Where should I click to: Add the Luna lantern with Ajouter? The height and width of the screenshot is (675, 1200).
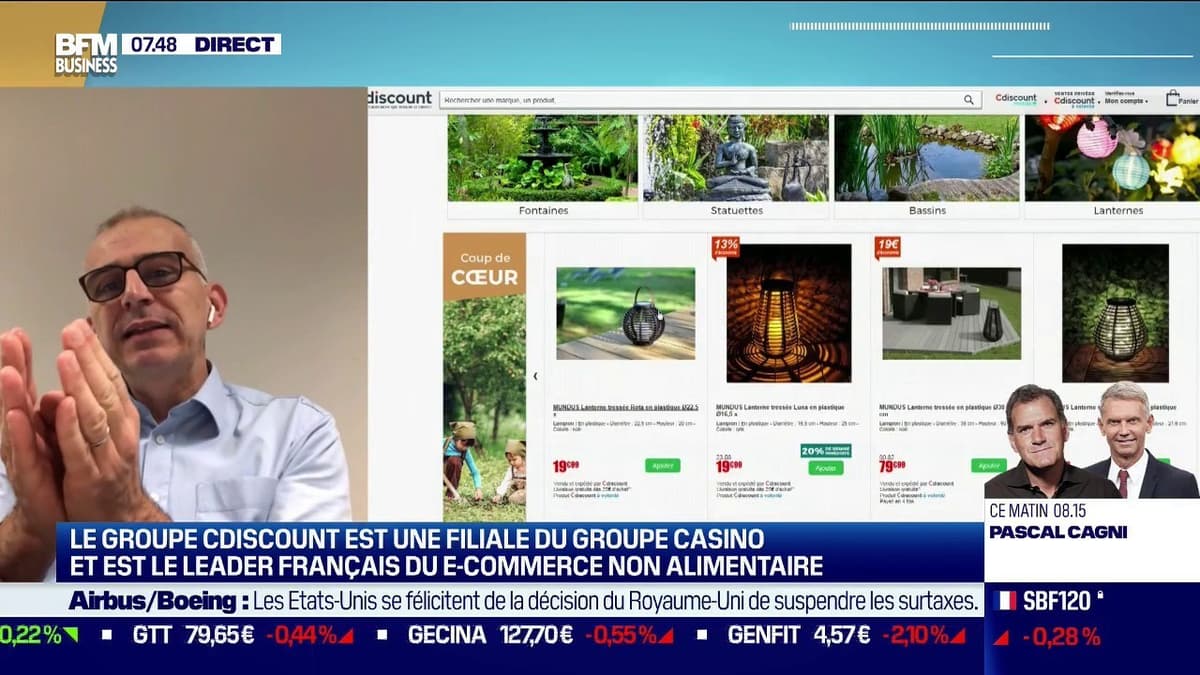[826, 468]
